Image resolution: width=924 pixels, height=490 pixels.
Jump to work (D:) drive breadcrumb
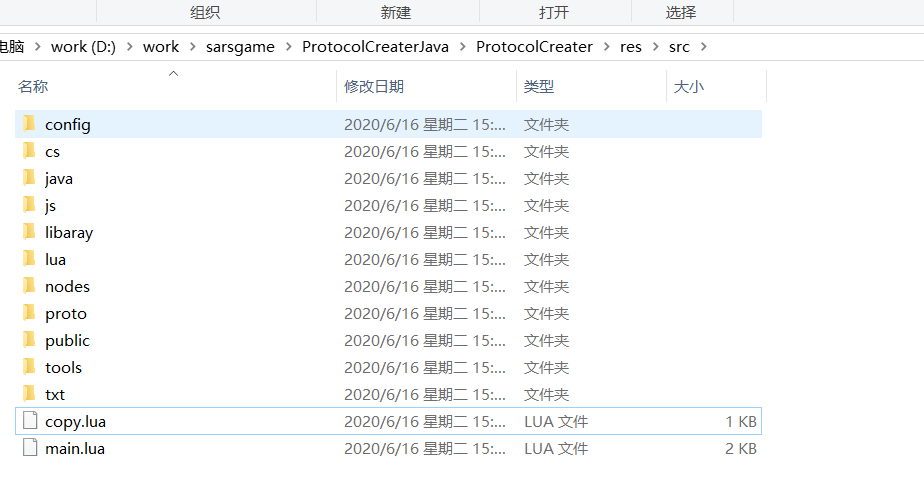tap(83, 47)
